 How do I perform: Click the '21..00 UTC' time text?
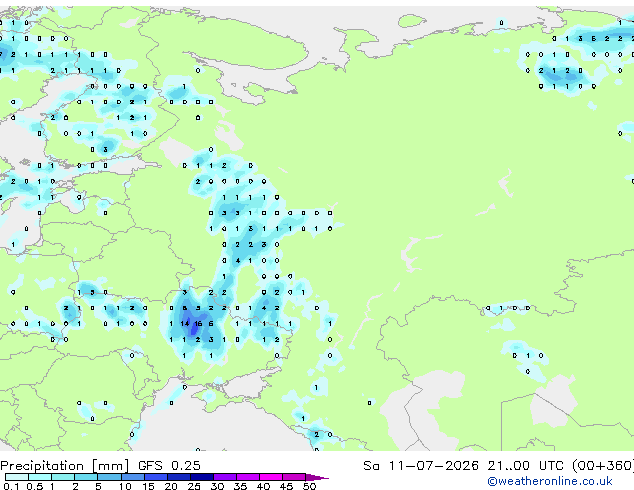click(525, 466)
